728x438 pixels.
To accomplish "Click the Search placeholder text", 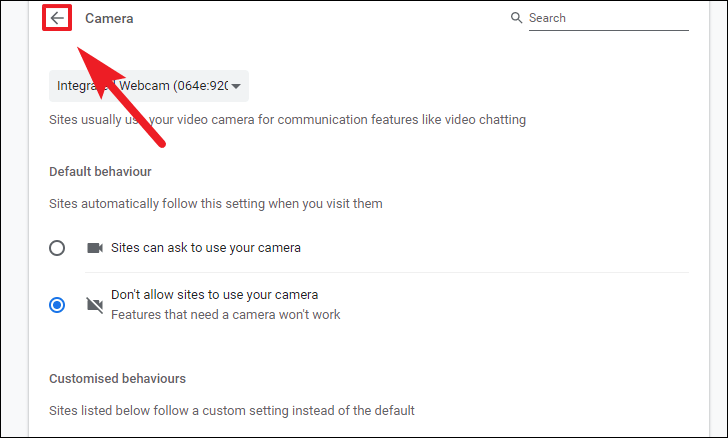I will (x=547, y=18).
